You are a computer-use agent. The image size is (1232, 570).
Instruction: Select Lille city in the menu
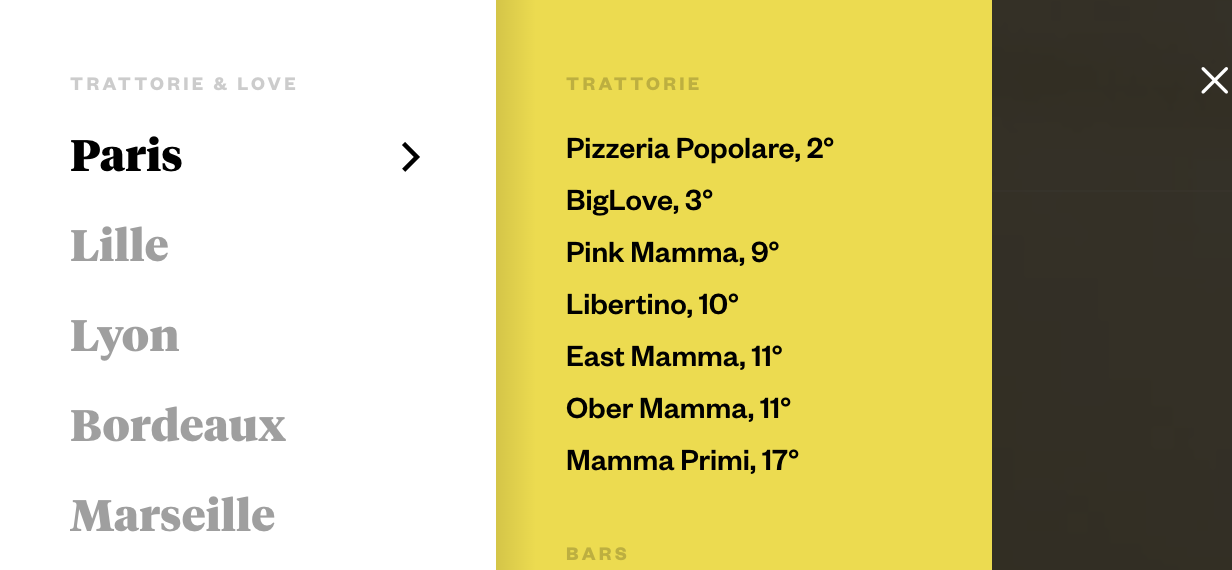click(119, 245)
